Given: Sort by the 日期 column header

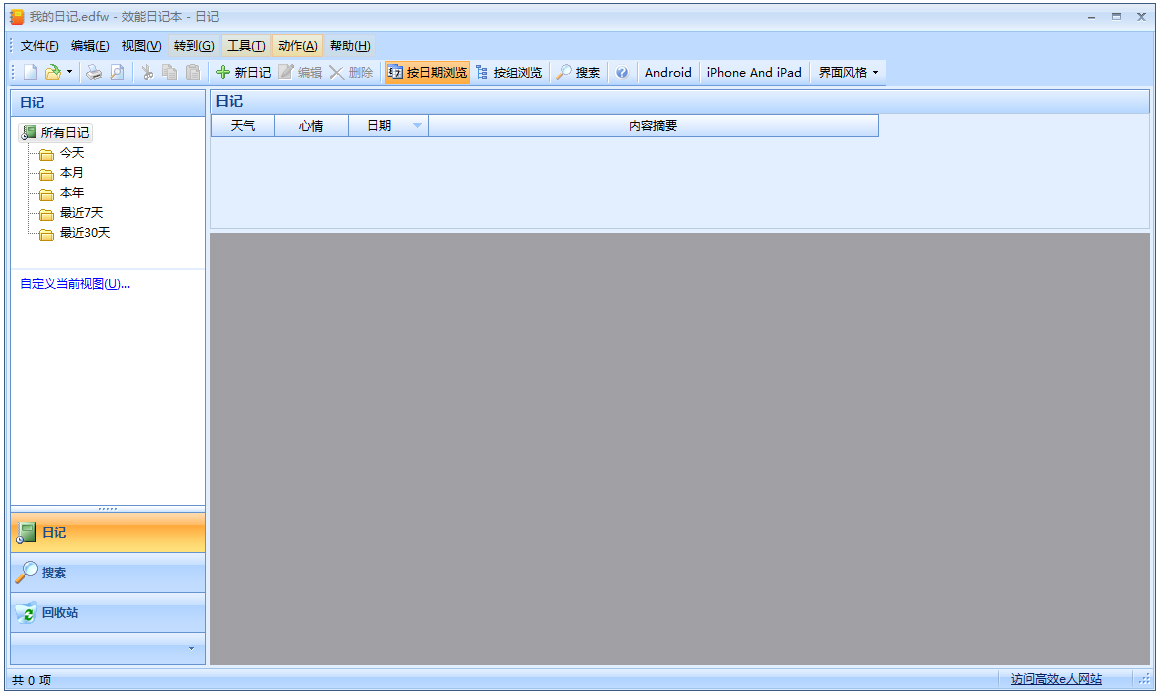Looking at the screenshot, I should click(380, 126).
